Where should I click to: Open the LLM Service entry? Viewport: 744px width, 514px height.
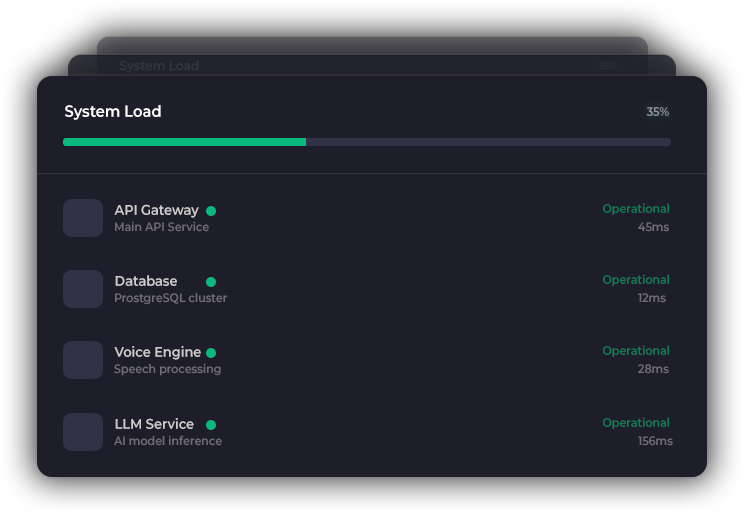pos(154,424)
